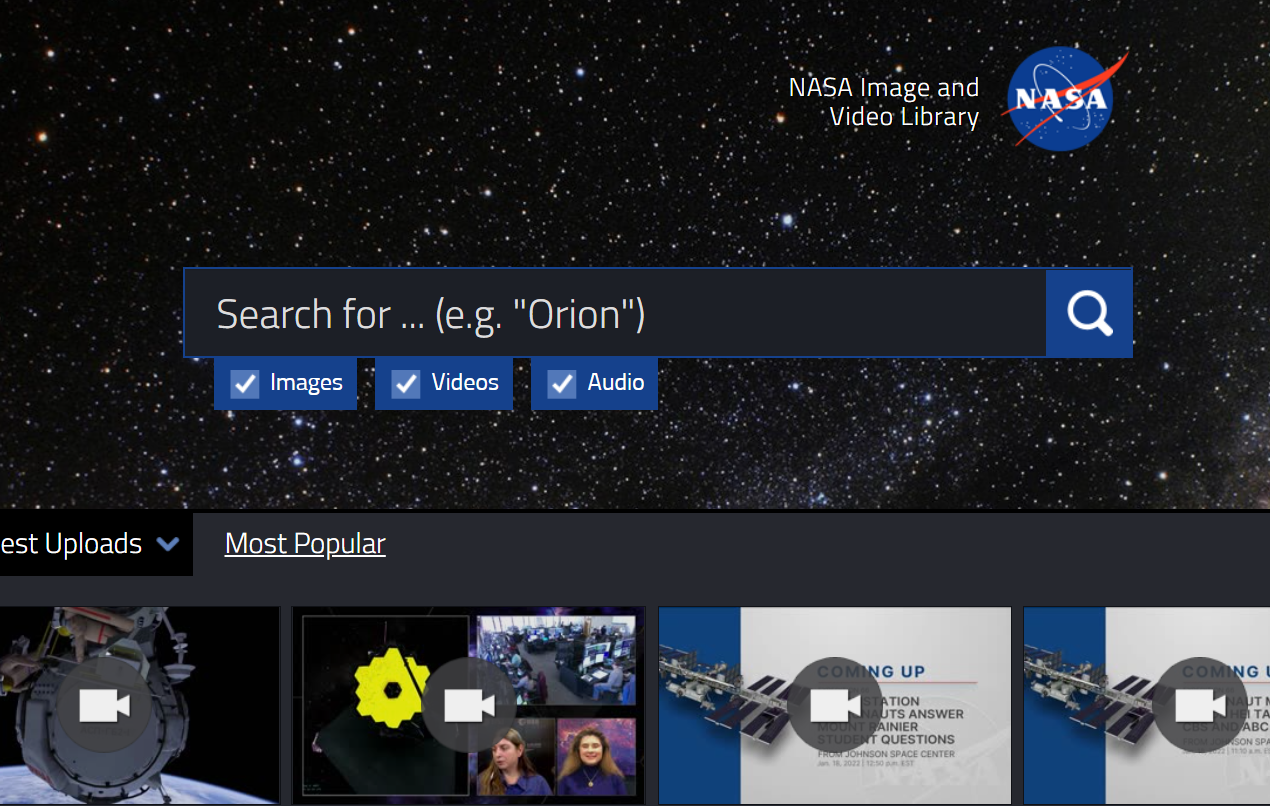This screenshot has width=1270, height=806.
Task: Open the Latest Uploads sort dropdown
Action: point(96,543)
